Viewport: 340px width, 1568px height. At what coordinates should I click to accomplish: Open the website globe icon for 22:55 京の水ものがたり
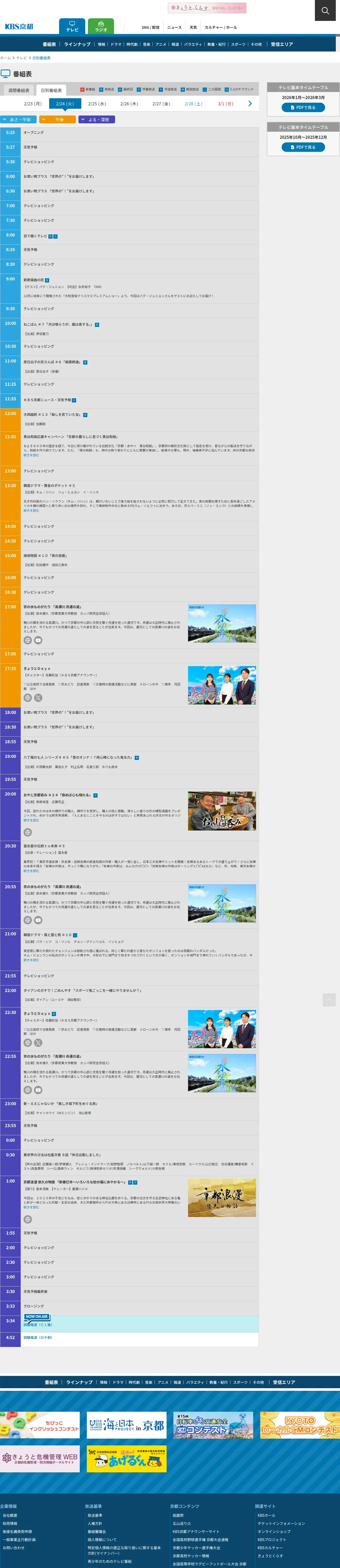27,1090
